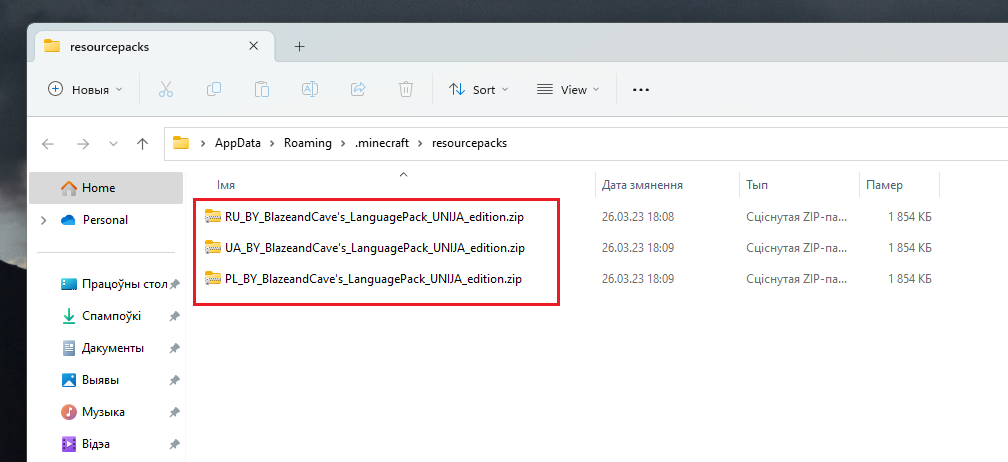Click pin icon next to Музыка
Screen dimensions: 1008x462
(174, 412)
